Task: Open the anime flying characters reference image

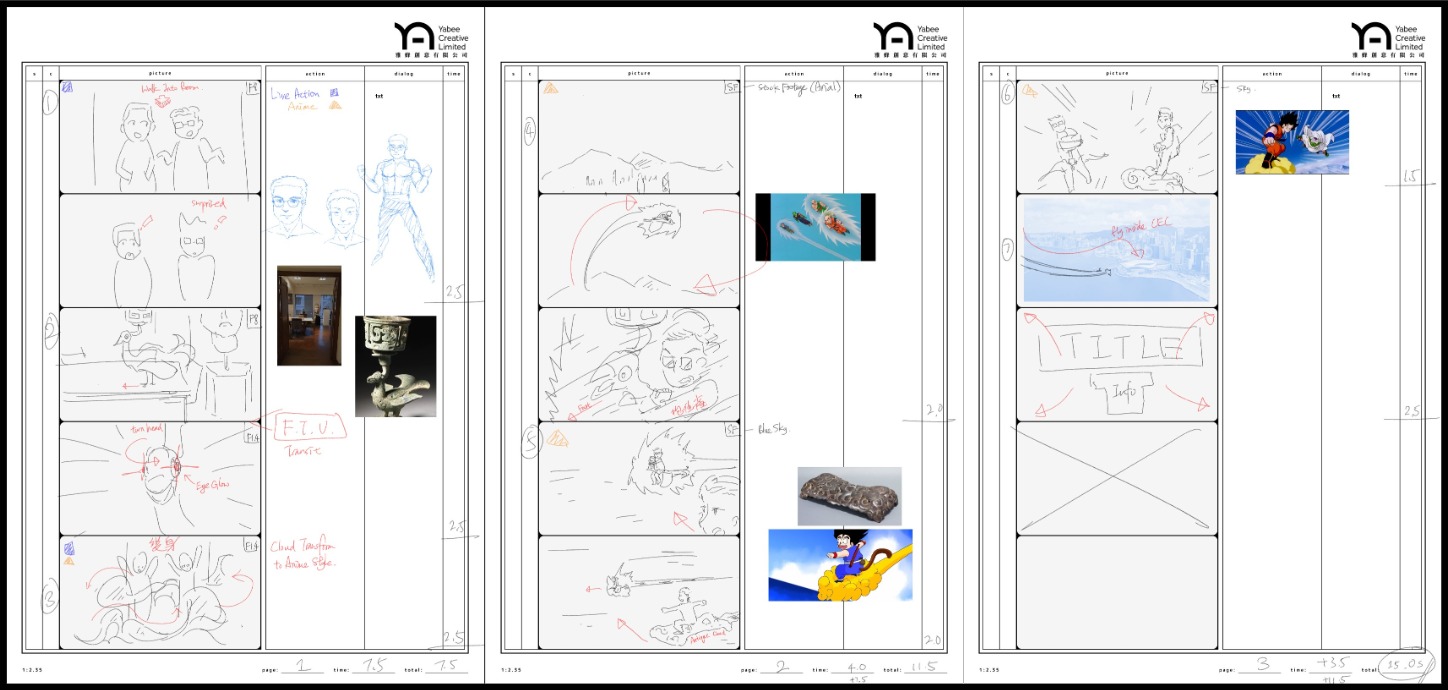Action: click(x=815, y=227)
